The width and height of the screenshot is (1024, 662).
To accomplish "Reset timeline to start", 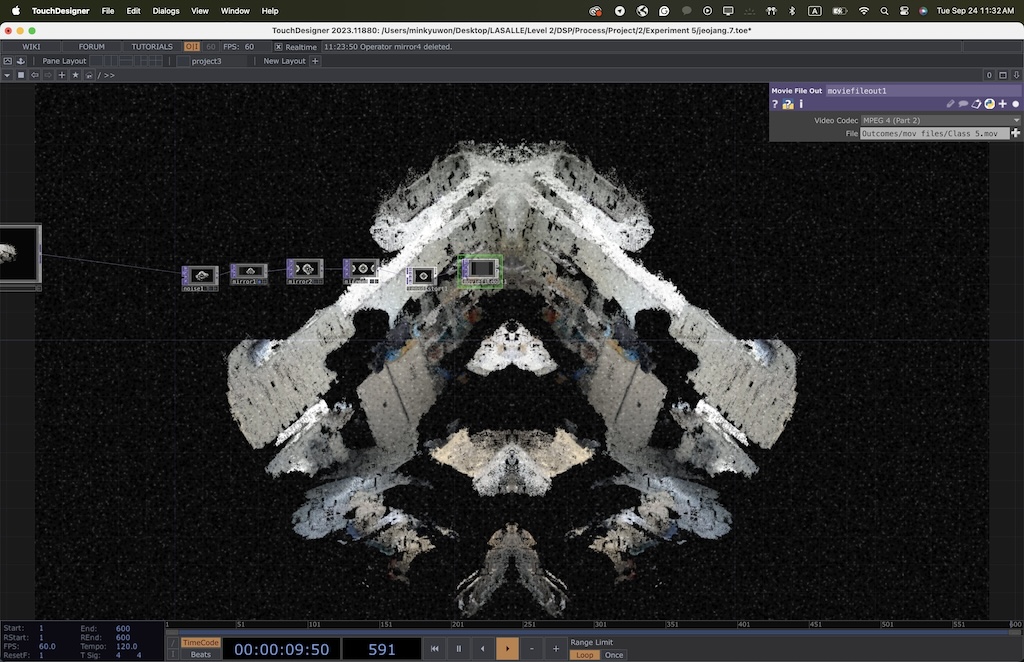I will point(435,649).
